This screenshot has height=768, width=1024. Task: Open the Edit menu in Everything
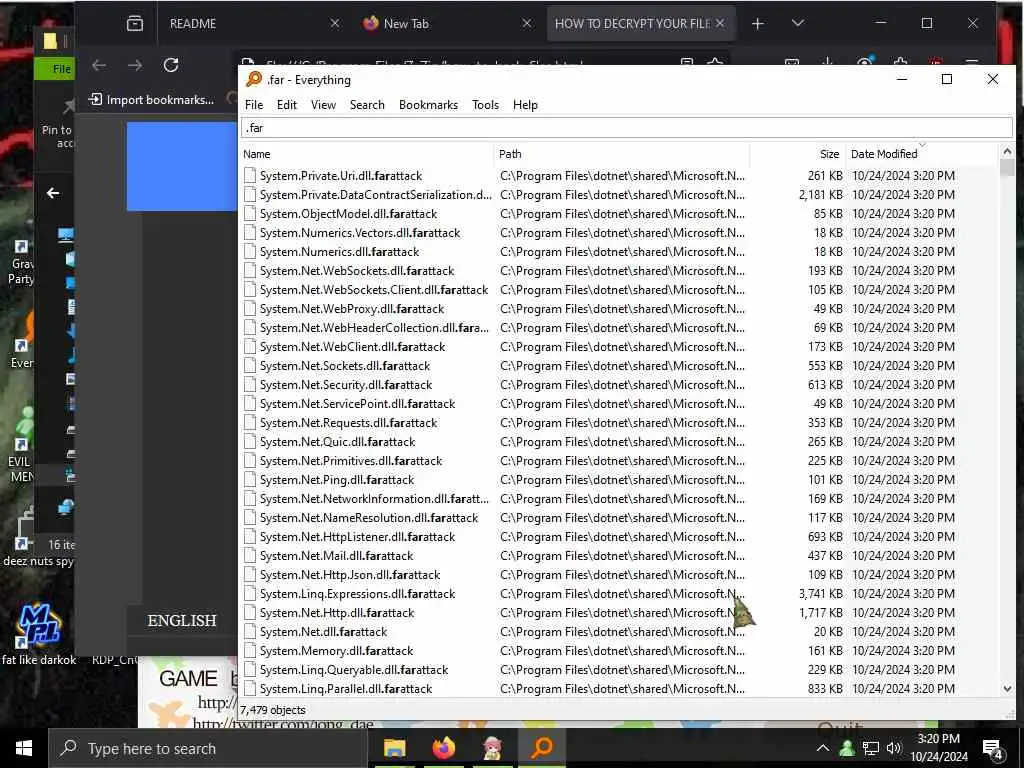tap(286, 104)
